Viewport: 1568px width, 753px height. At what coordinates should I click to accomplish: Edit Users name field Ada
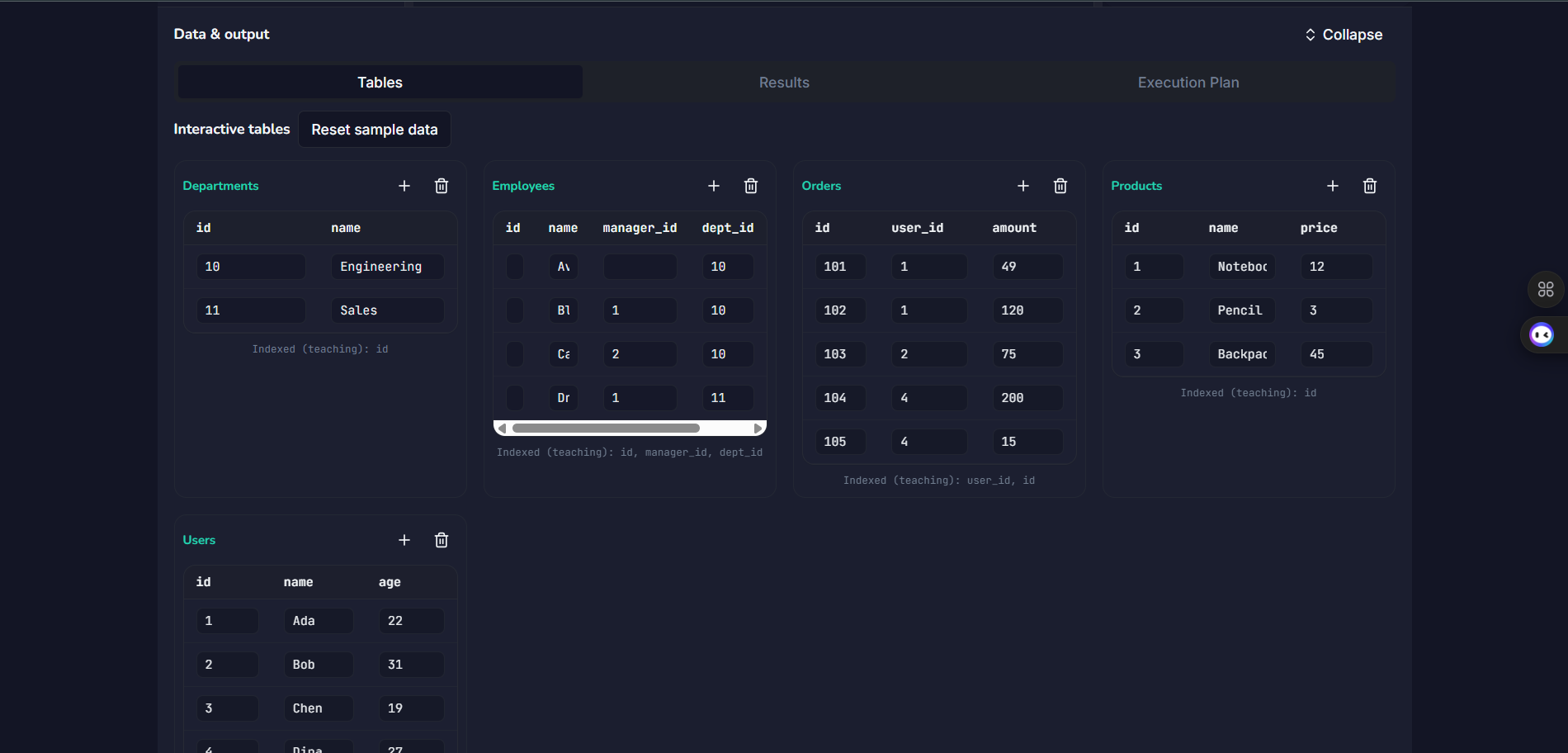tap(319, 621)
